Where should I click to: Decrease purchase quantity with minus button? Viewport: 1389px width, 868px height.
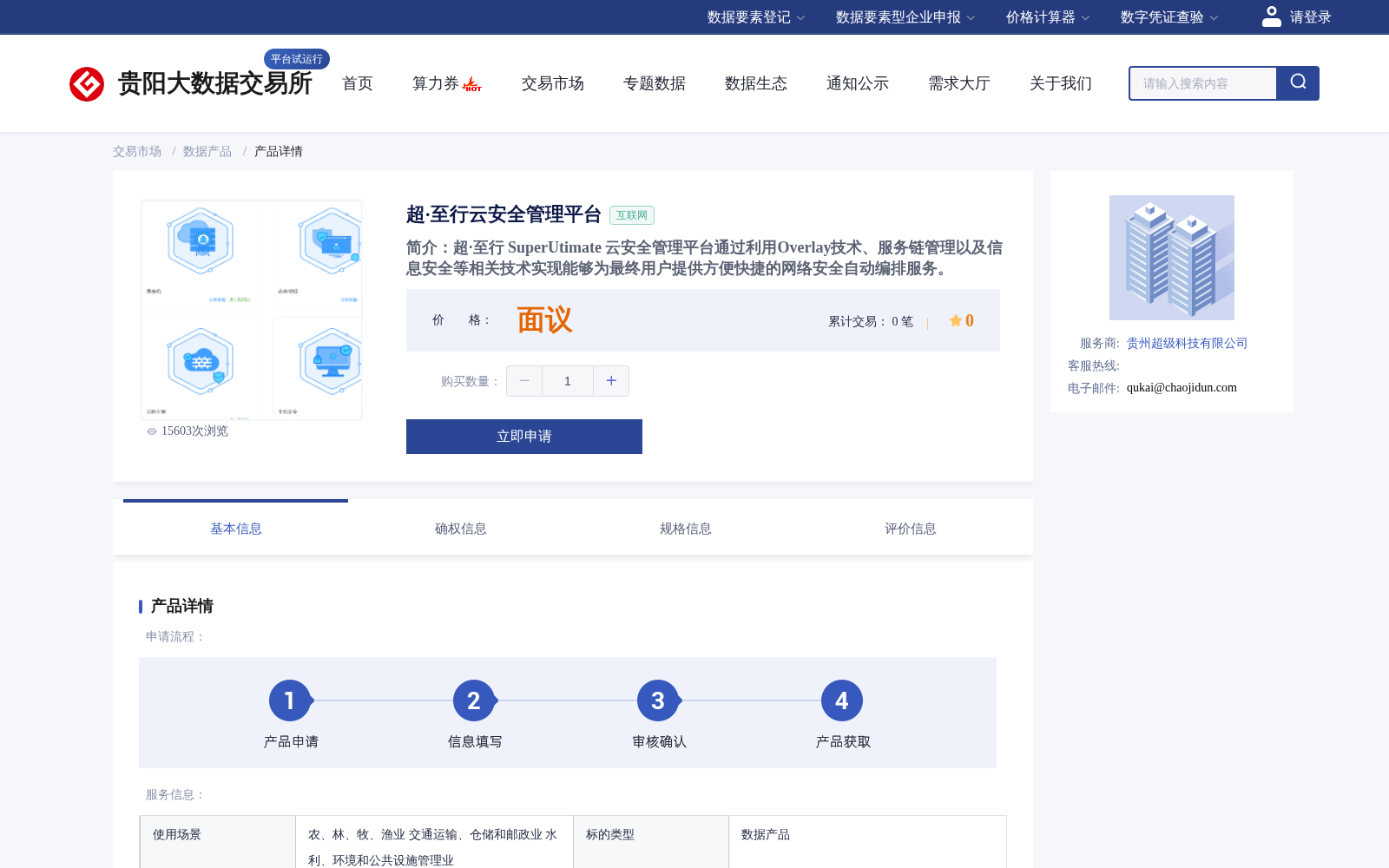(524, 381)
